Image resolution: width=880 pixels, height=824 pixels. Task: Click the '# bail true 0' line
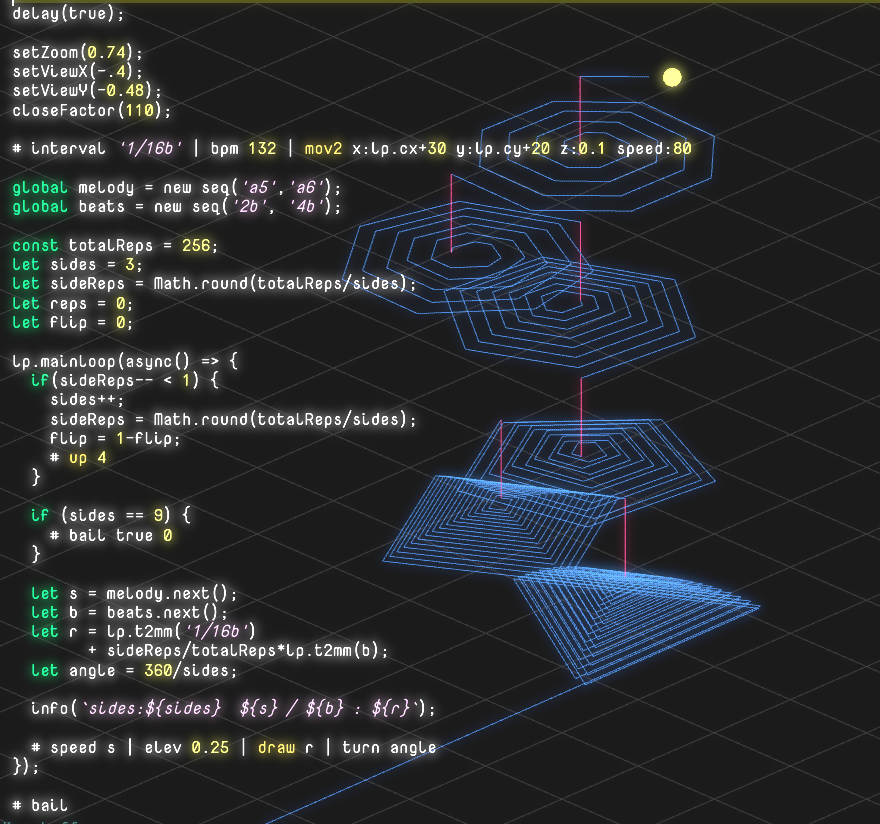click(x=111, y=535)
